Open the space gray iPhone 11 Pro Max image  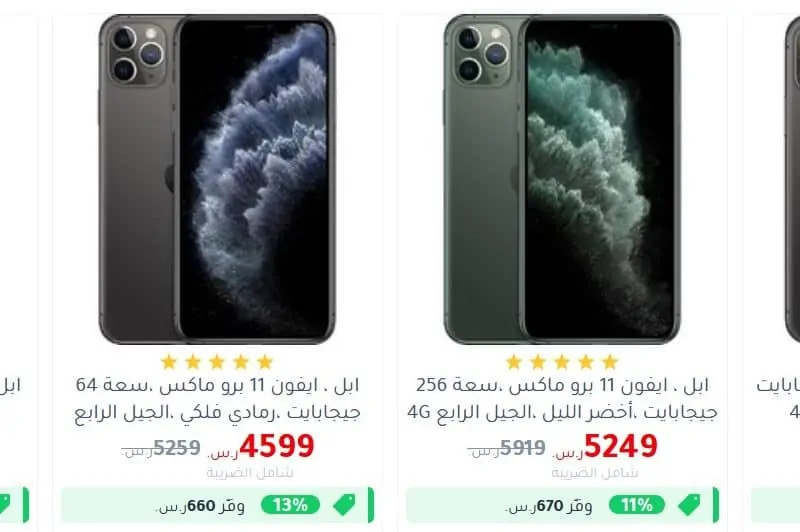pyautogui.click(x=217, y=179)
